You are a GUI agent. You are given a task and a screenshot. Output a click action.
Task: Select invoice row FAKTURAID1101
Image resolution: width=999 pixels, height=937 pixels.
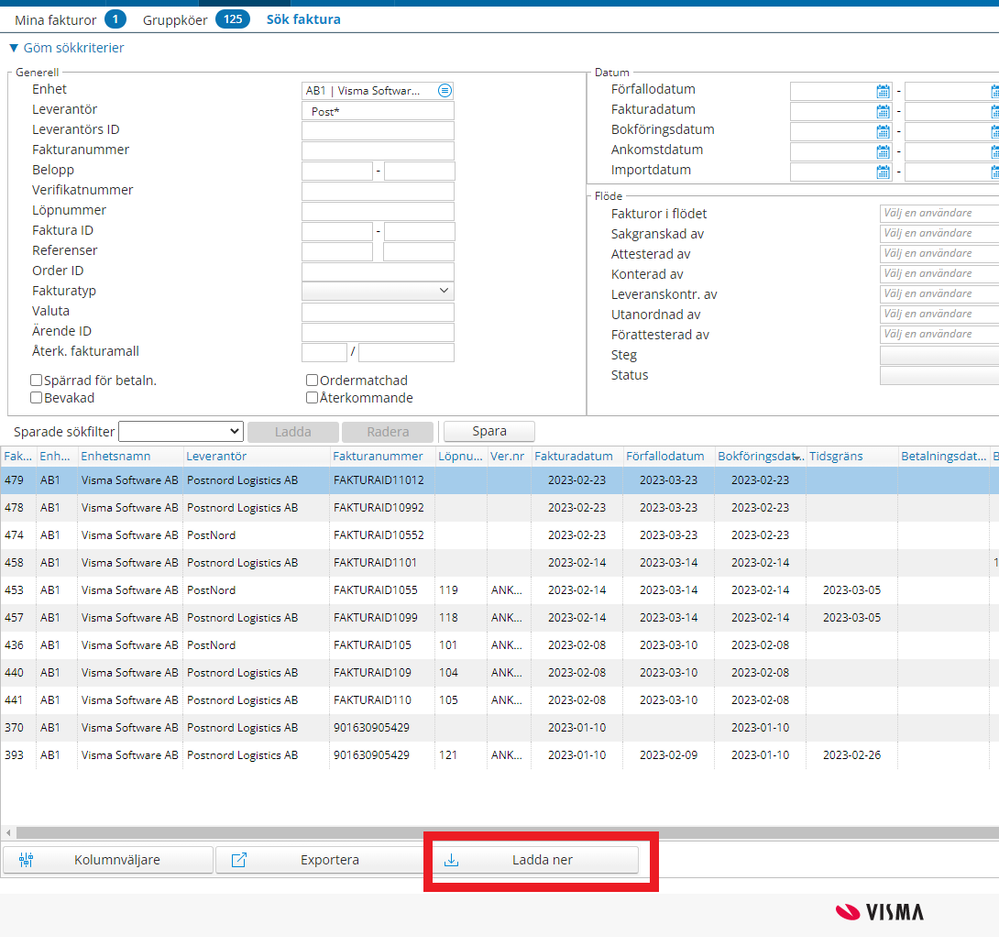500,562
